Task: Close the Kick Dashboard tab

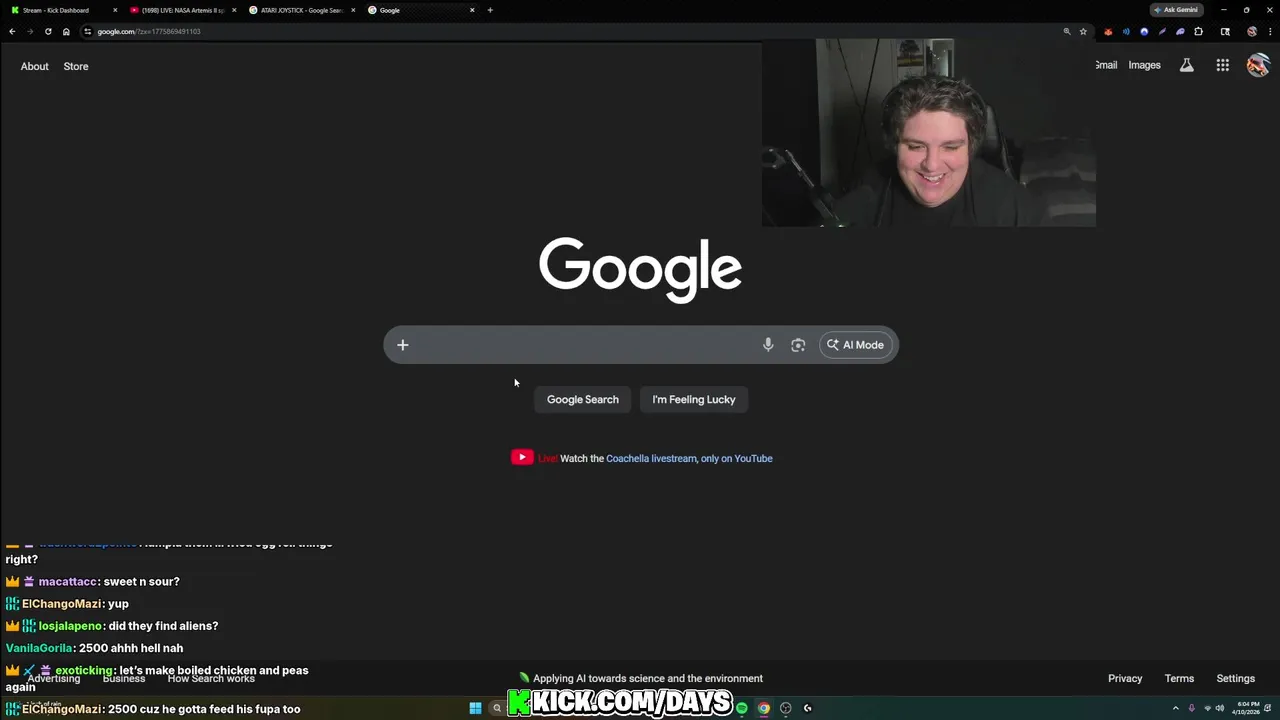Action: pos(115,10)
